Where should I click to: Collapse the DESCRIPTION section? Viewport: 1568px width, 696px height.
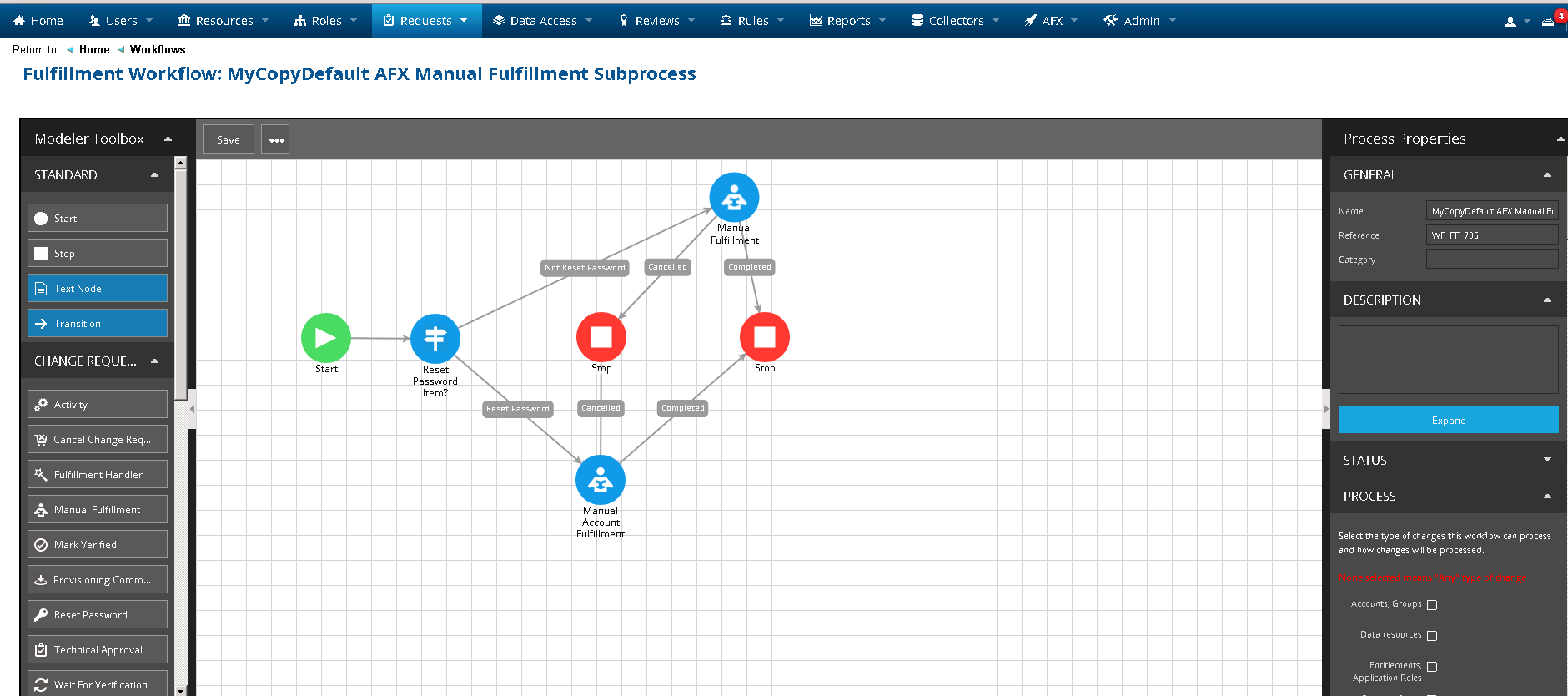(1547, 300)
